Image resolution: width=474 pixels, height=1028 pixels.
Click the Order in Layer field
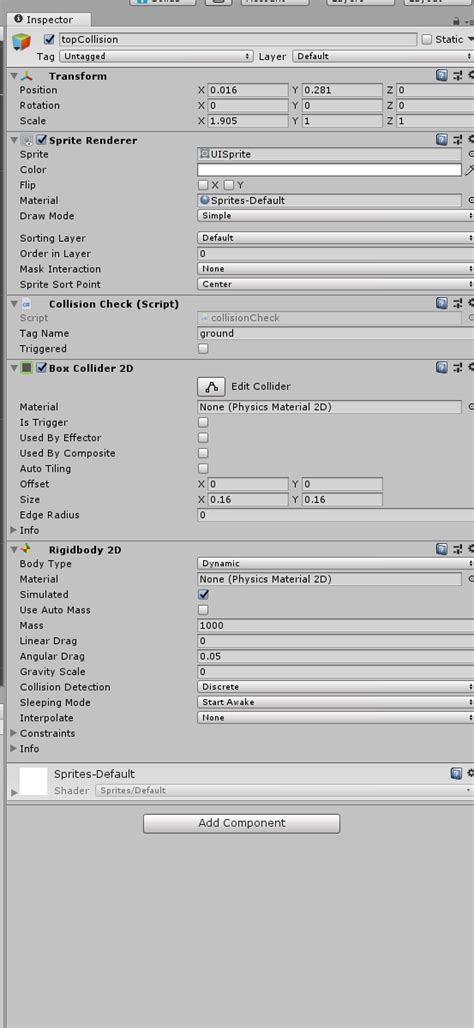[x=336, y=254]
